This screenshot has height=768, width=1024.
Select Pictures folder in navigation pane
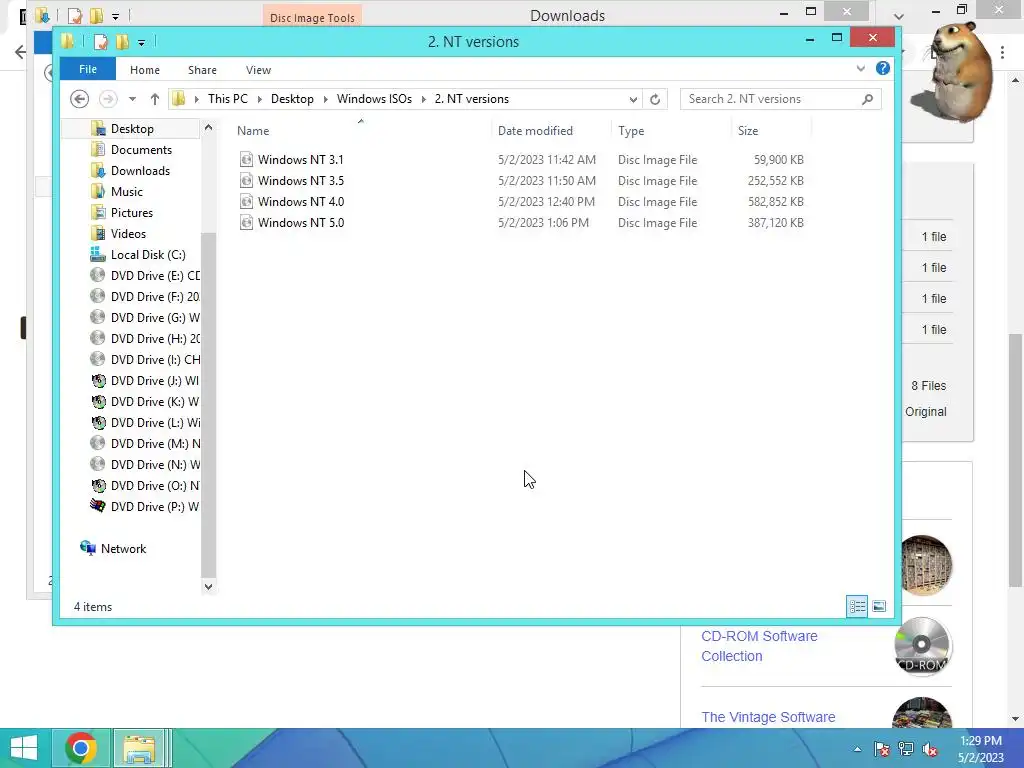pos(131,212)
